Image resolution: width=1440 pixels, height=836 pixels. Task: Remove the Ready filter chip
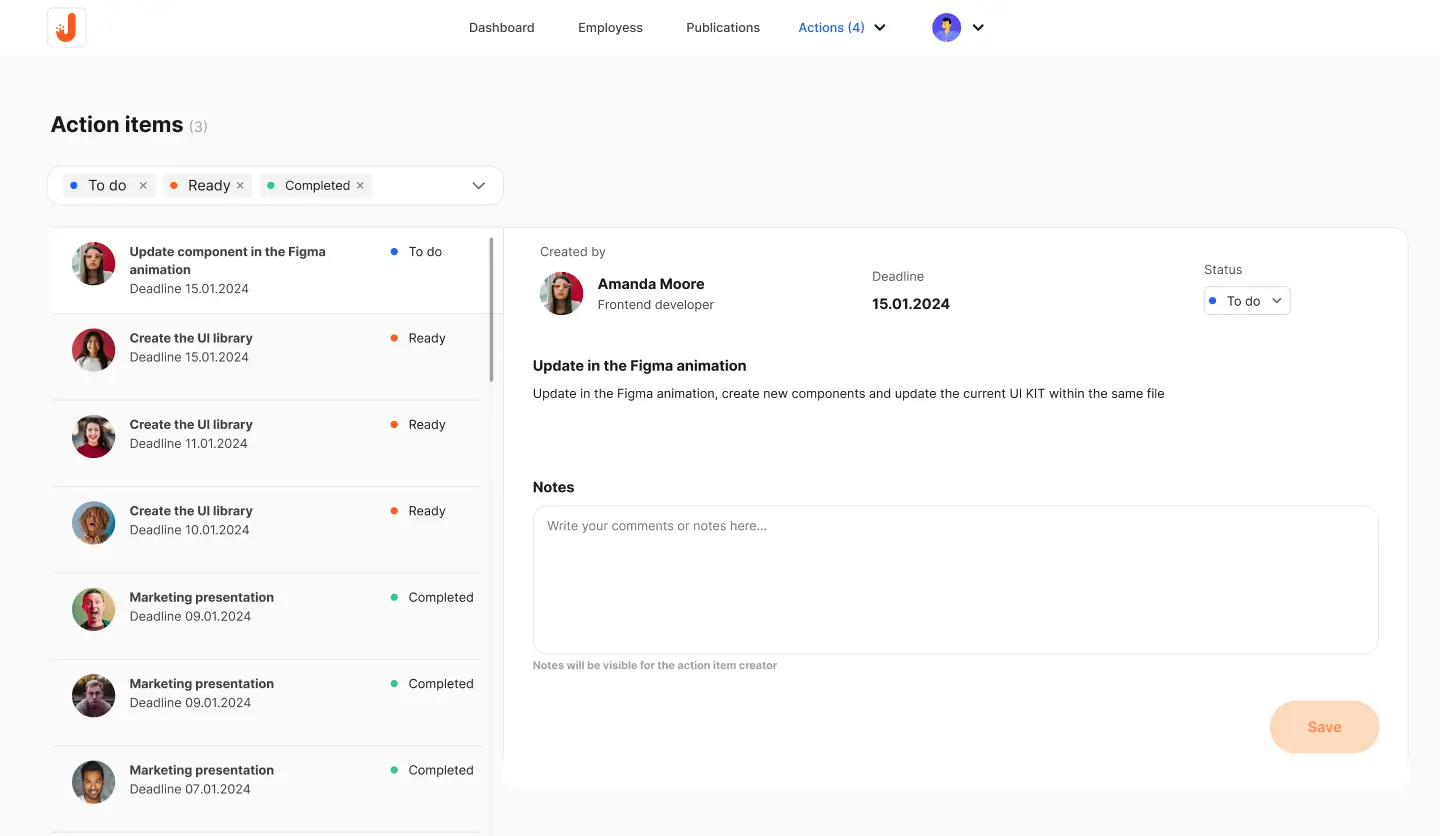pos(241,185)
